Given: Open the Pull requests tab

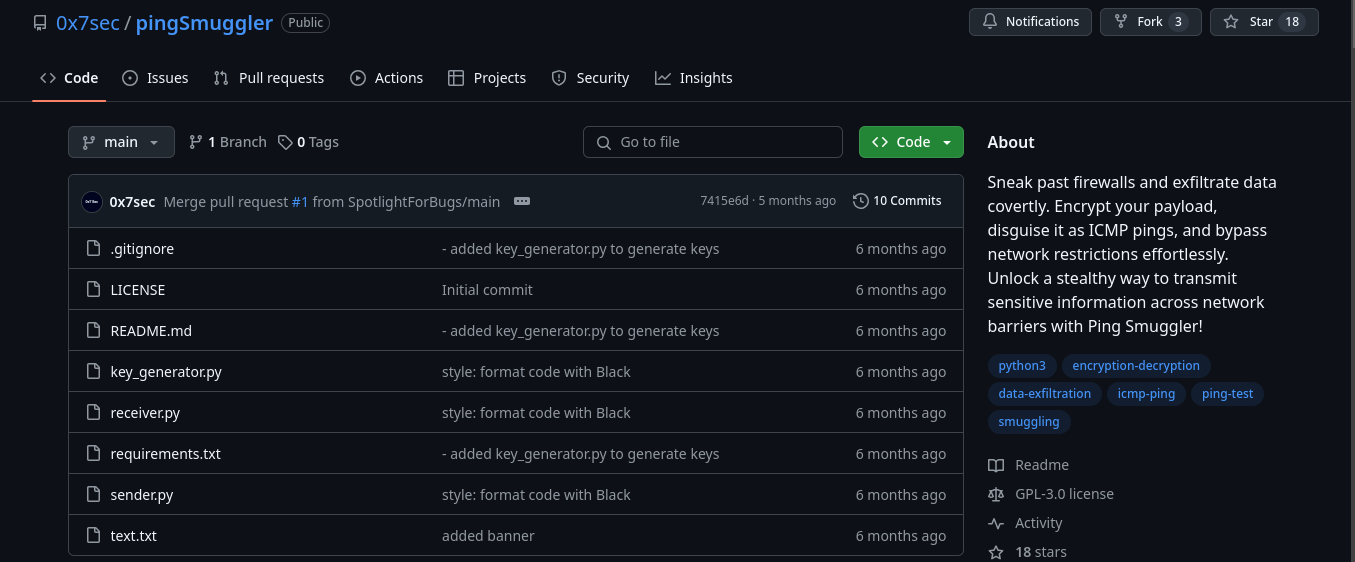Looking at the screenshot, I should tap(269, 78).
